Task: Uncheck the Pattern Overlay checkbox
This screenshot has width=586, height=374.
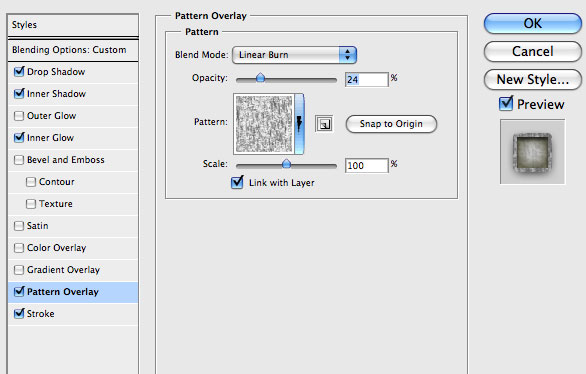Action: [19, 291]
